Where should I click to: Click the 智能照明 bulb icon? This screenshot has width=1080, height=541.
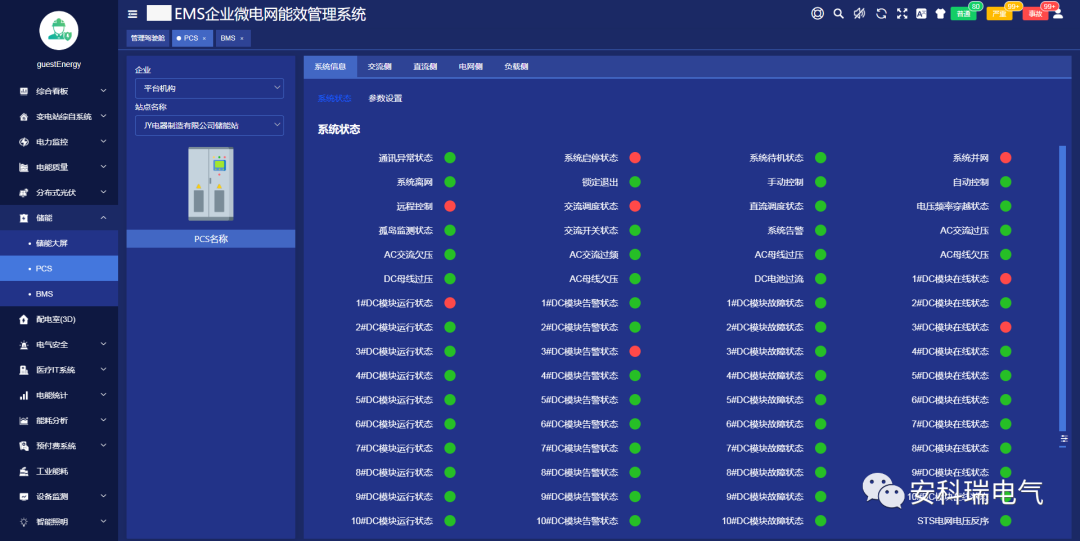point(23,522)
